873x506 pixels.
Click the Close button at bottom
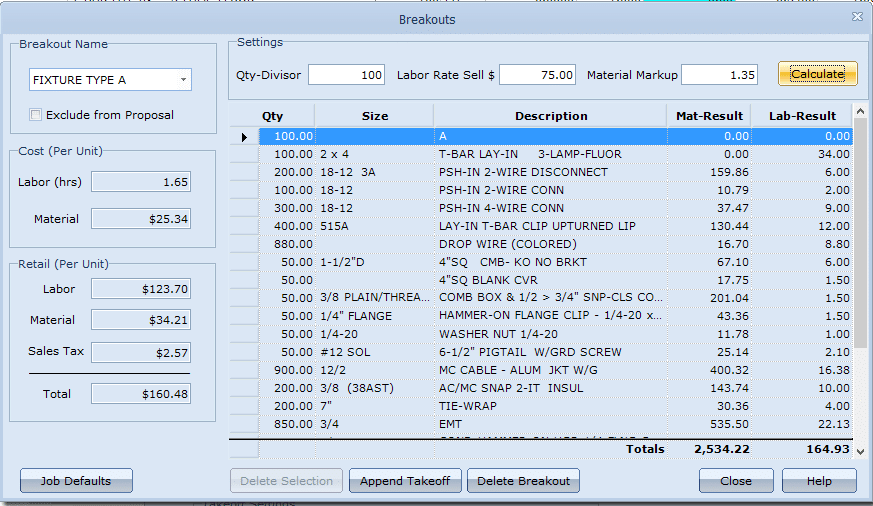point(735,481)
